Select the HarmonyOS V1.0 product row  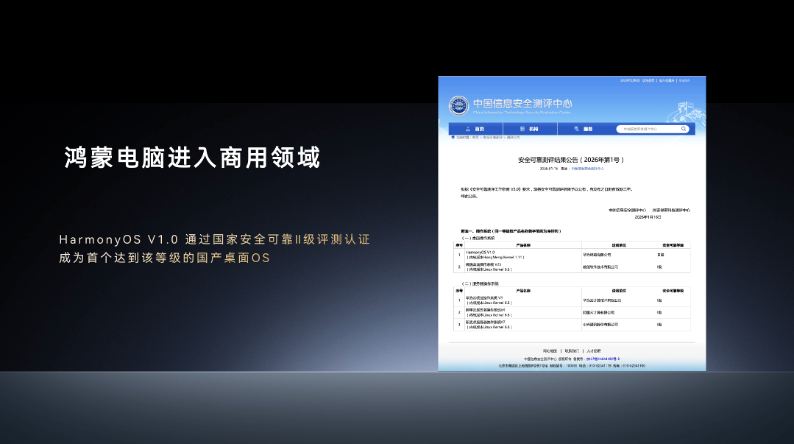coord(572,255)
